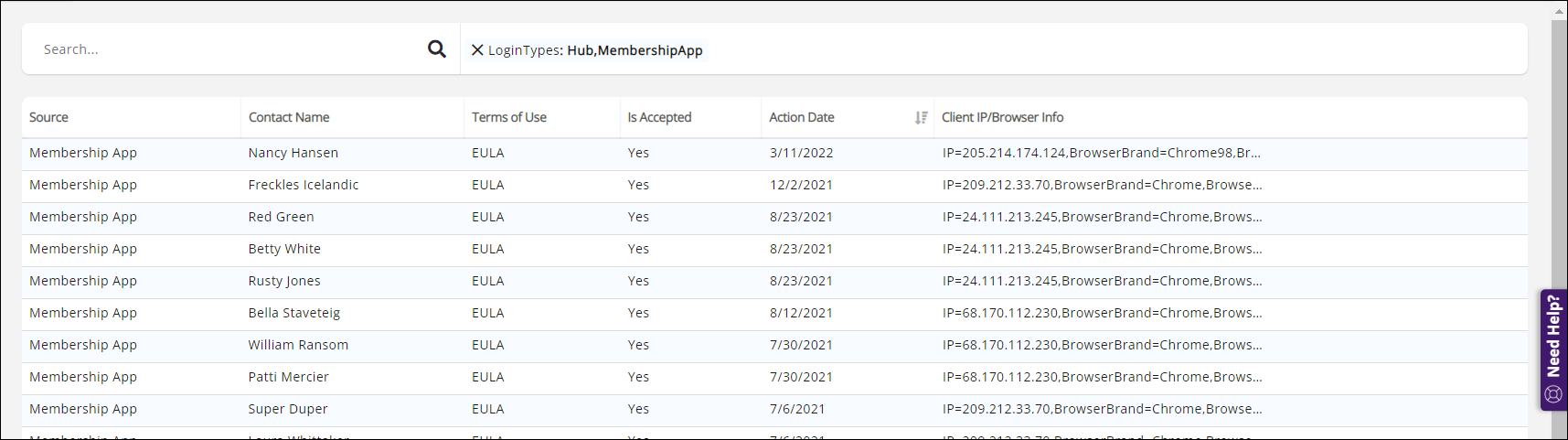The width and height of the screenshot is (1568, 440).
Task: Select the Patti Mercier row
Action: (289, 377)
